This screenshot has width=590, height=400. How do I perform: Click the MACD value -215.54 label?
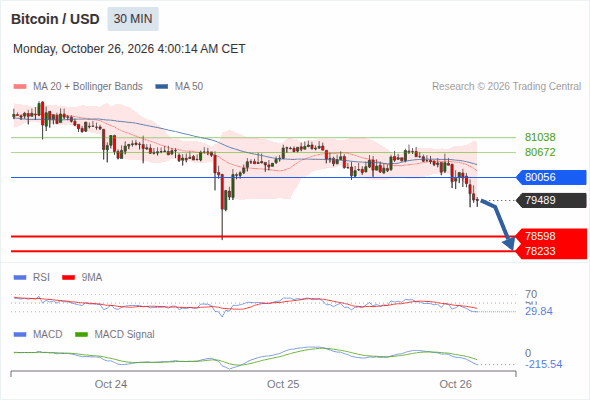(x=544, y=365)
